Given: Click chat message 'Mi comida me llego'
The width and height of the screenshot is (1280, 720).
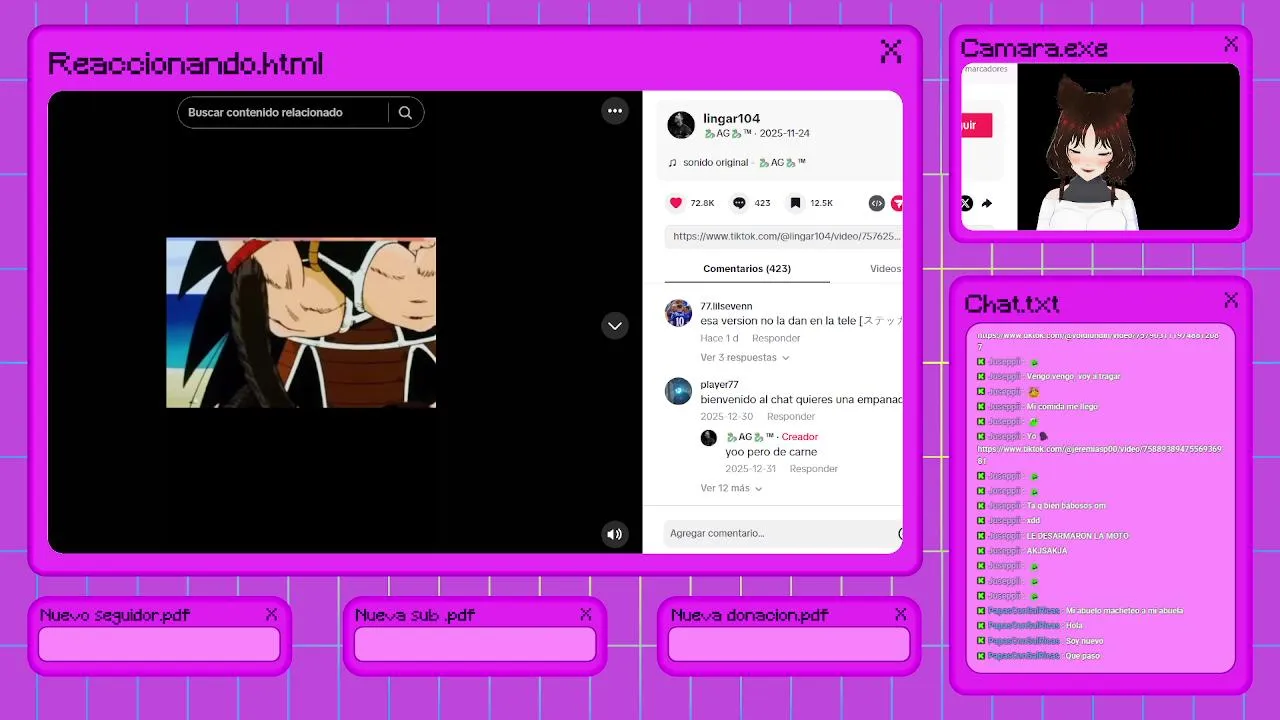Looking at the screenshot, I should 1062,407.
